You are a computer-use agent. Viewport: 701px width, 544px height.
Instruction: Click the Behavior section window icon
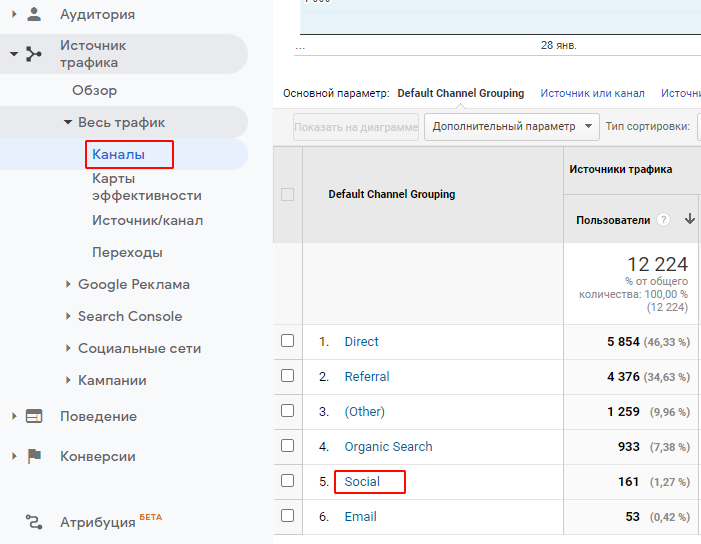click(34, 416)
